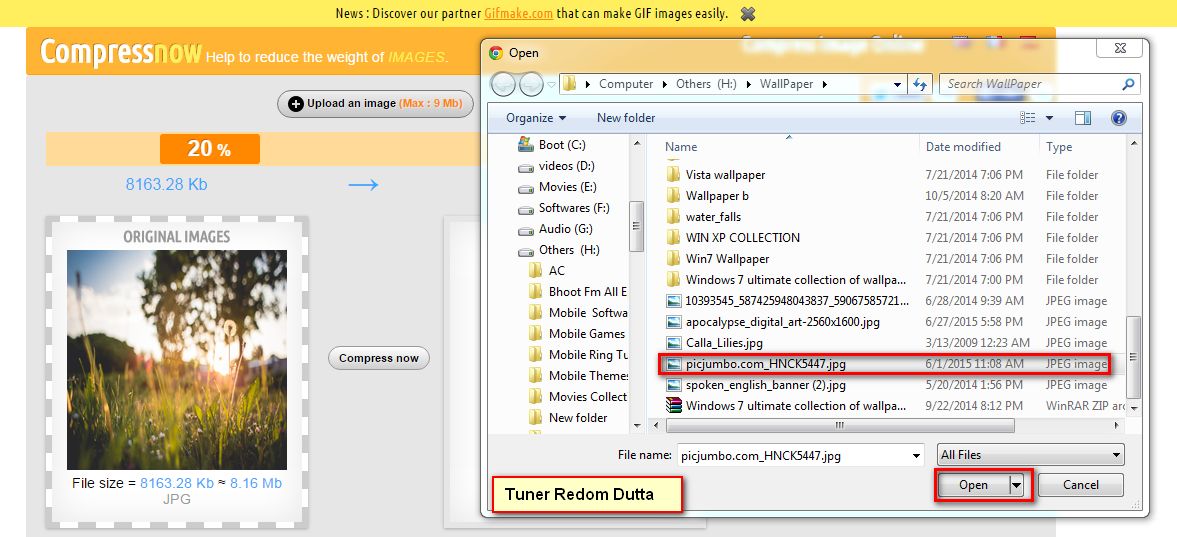The width and height of the screenshot is (1177, 537).
Task: Click the Compressnow logo
Action: pyautogui.click(x=120, y=52)
